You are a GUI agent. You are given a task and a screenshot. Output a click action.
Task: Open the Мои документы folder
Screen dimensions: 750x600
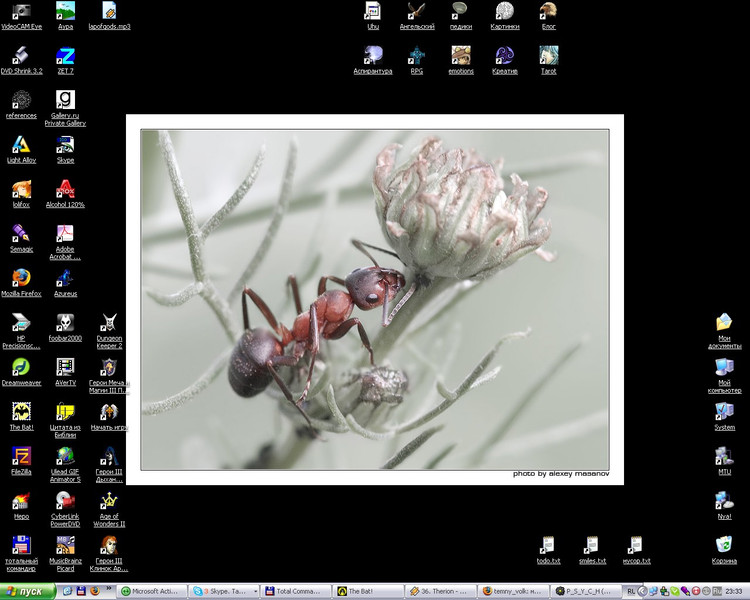[x=724, y=331]
